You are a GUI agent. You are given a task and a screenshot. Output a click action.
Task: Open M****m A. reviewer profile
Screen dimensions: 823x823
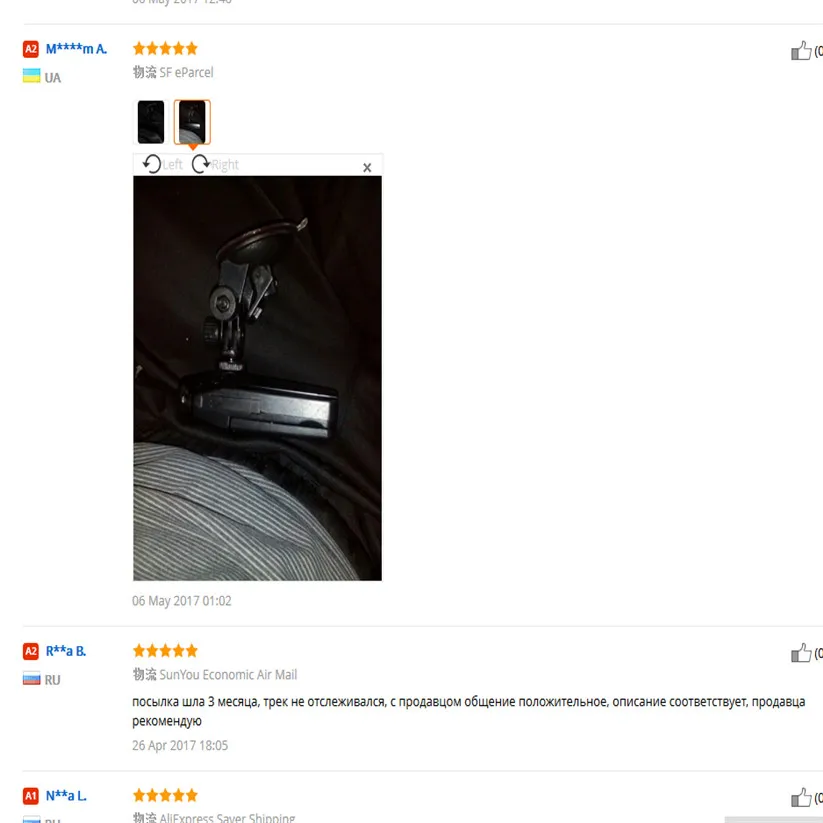click(76, 49)
